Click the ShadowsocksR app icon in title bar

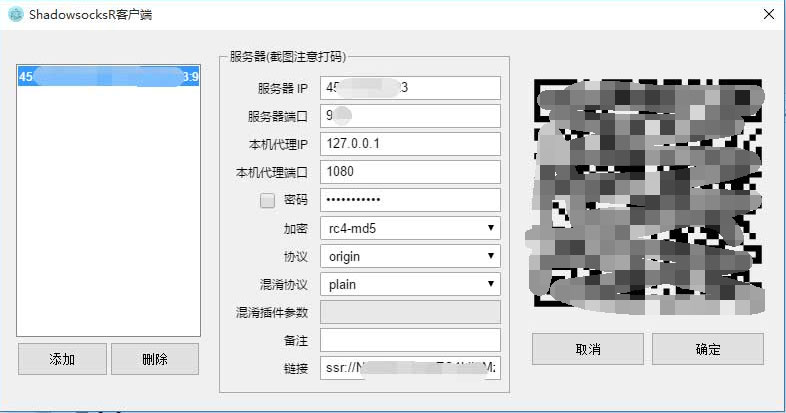pos(16,14)
